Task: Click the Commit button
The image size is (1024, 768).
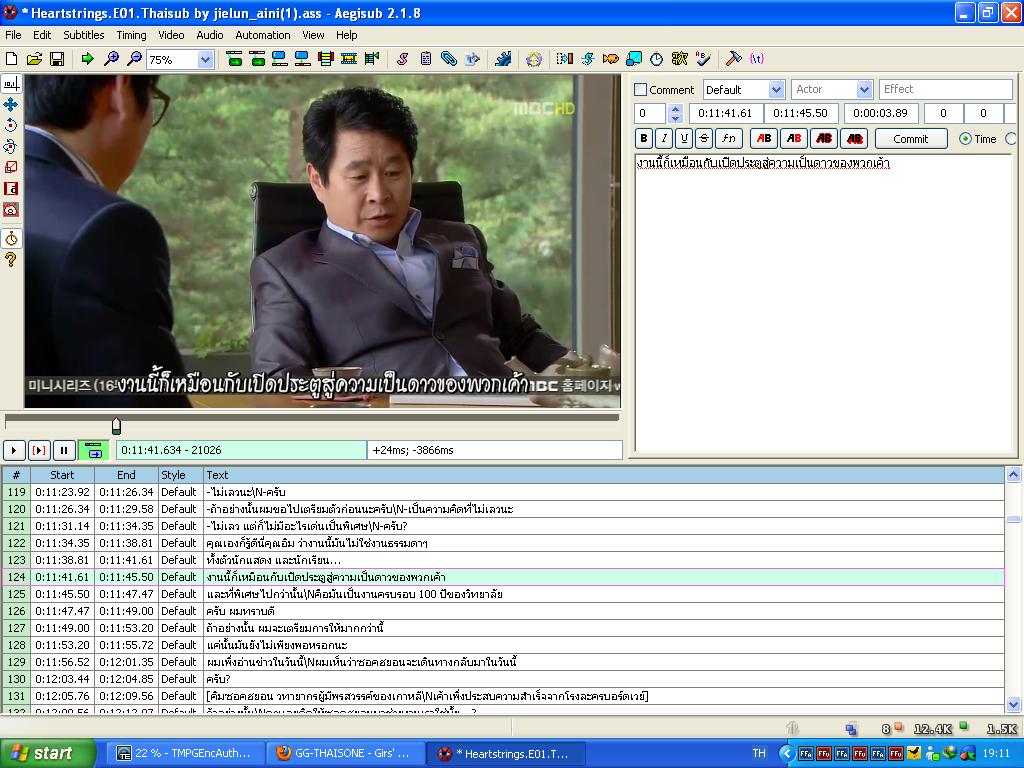Action: 910,139
